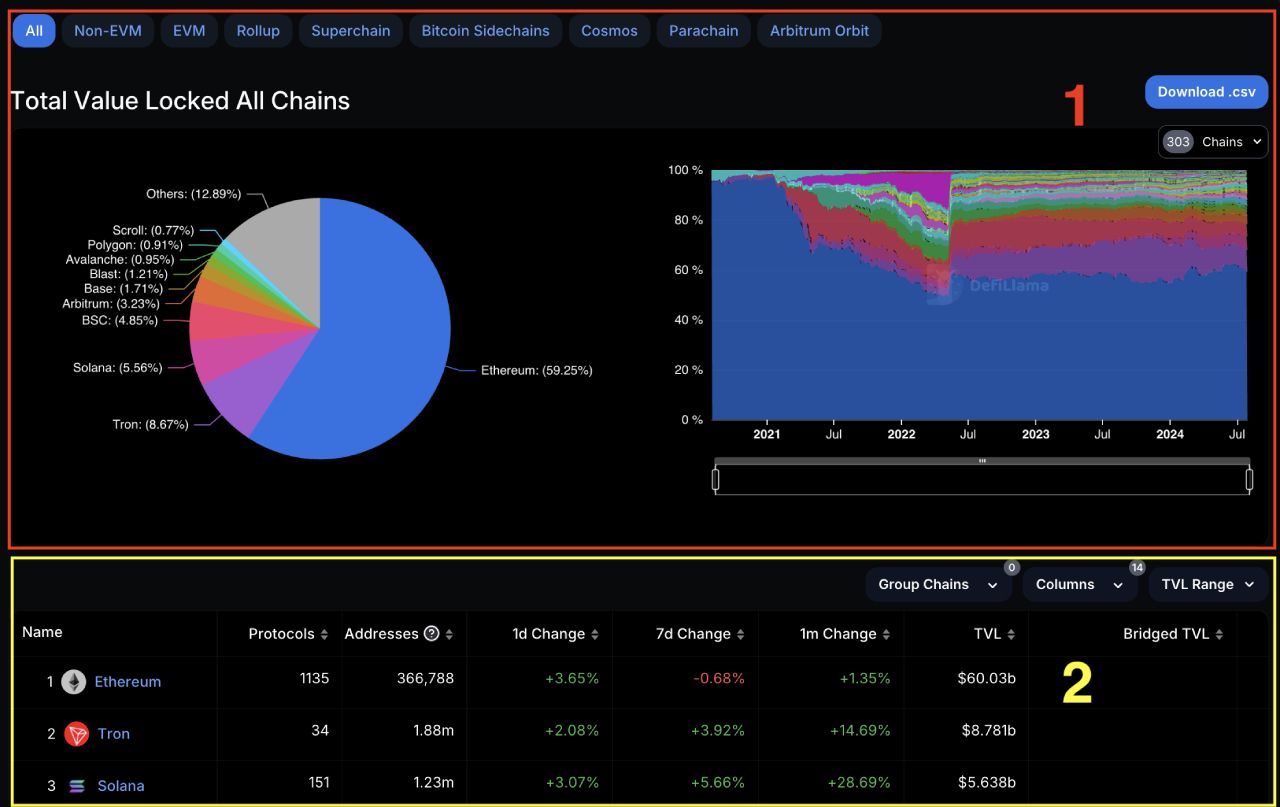Viewport: 1280px width, 807px height.
Task: Sort by Addresses column arrows
Action: (449, 634)
